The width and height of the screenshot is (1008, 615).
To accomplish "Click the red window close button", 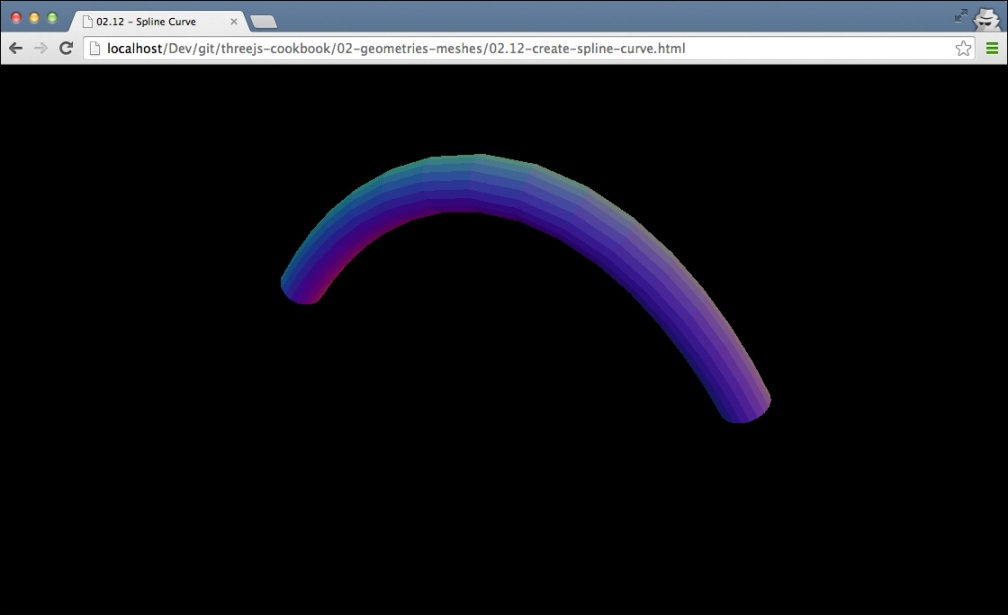I will [17, 18].
